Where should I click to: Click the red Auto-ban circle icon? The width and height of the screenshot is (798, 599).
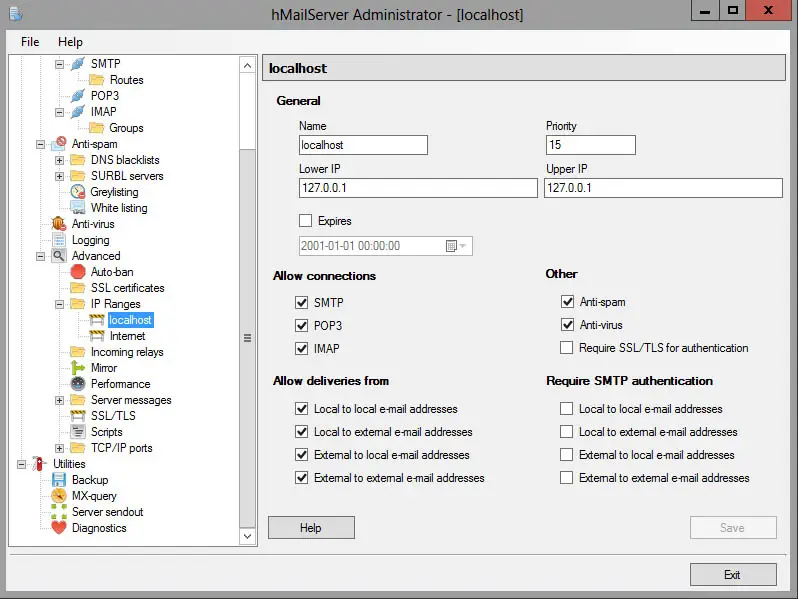(78, 272)
